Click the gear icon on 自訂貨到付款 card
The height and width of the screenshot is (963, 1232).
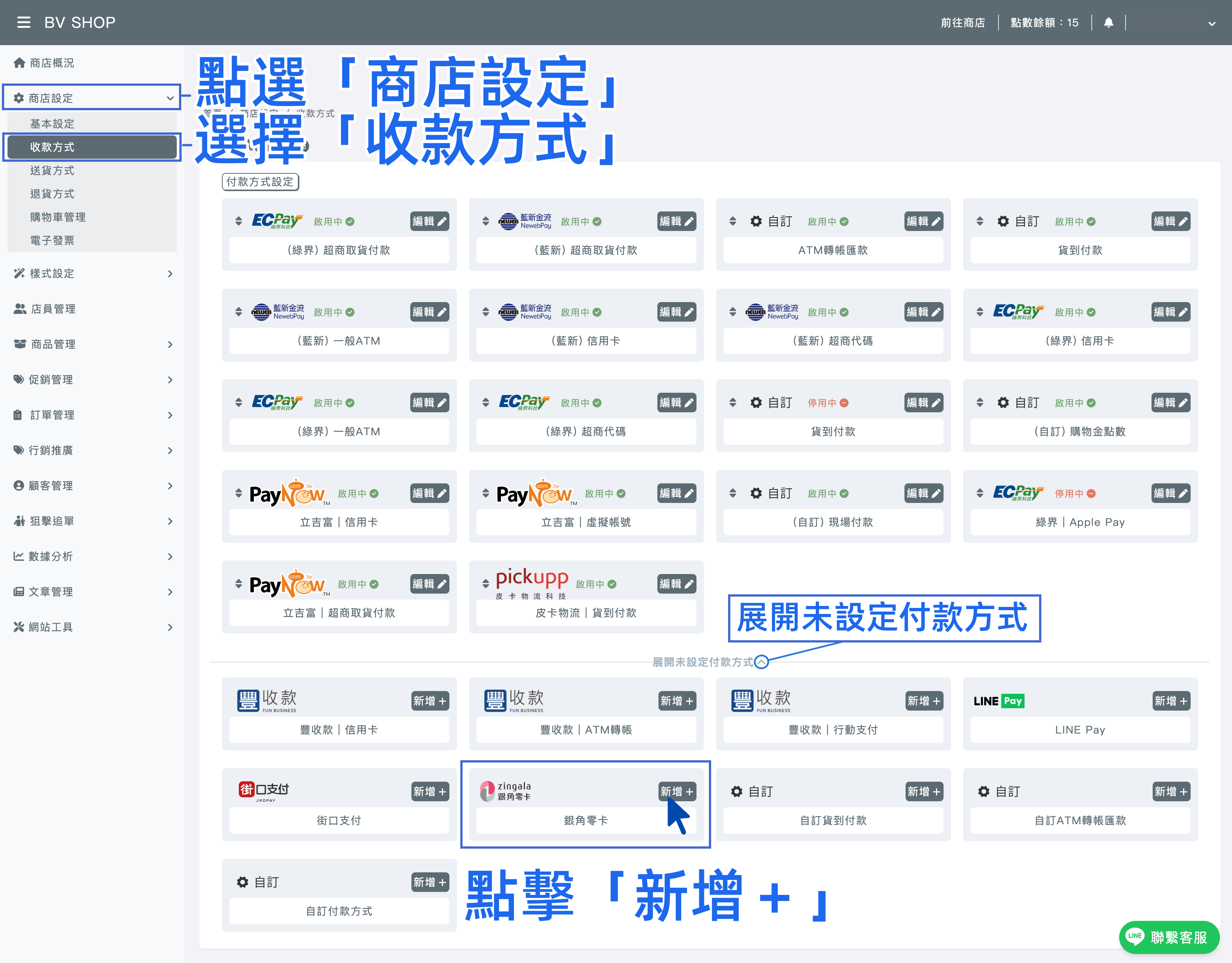pyautogui.click(x=737, y=791)
